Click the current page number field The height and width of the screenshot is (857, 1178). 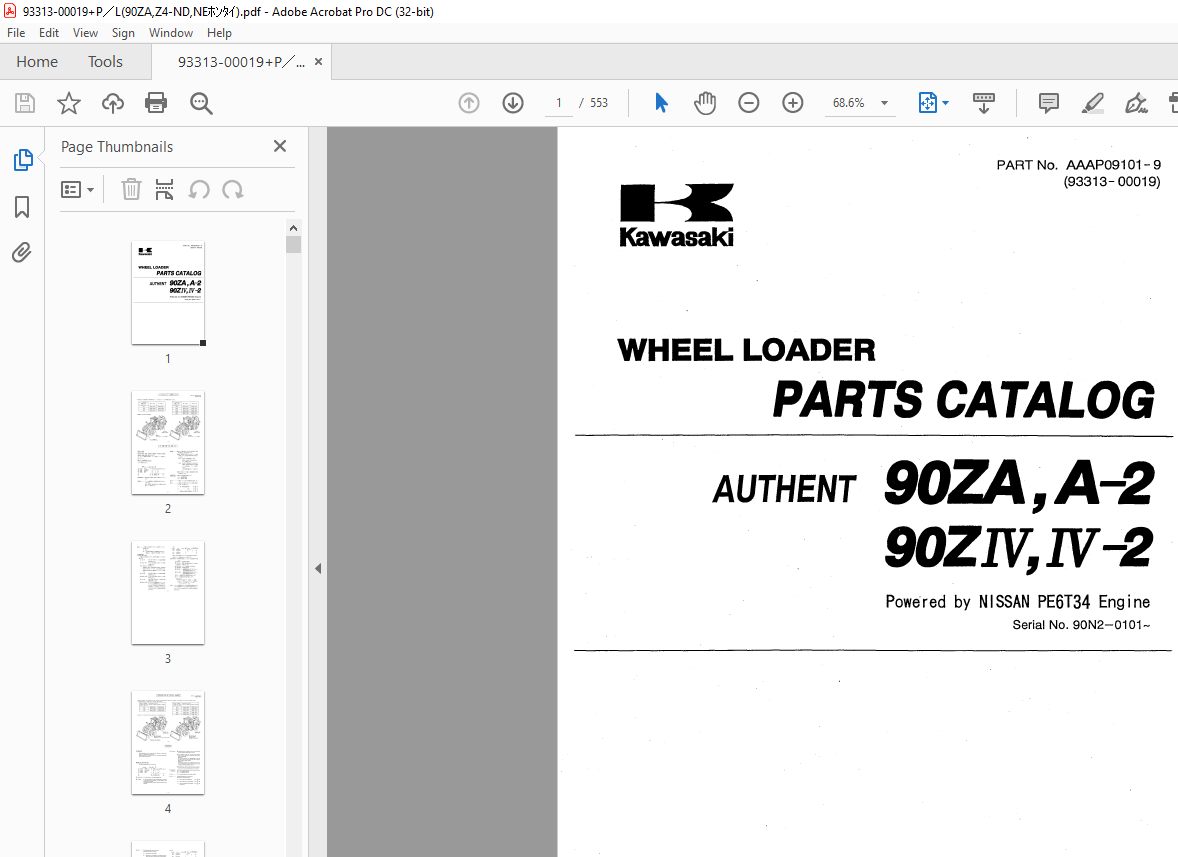[x=558, y=103]
